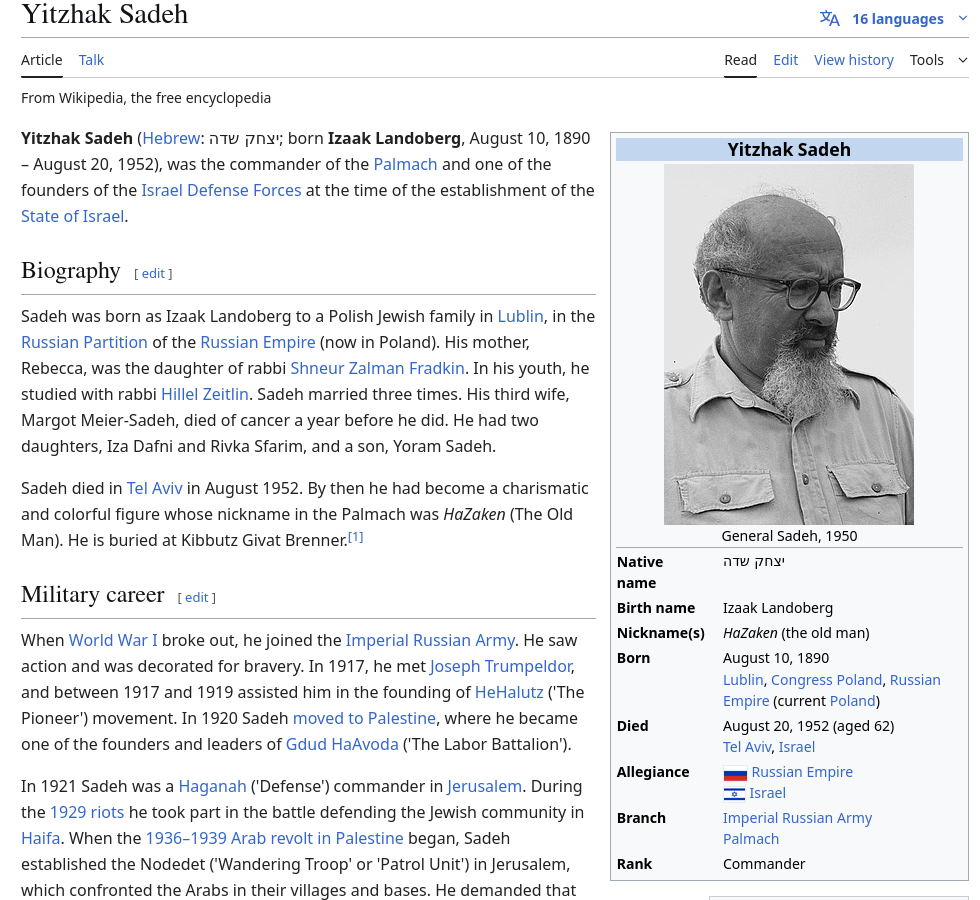Open the Palmach link in intro paragraph

[405, 164]
